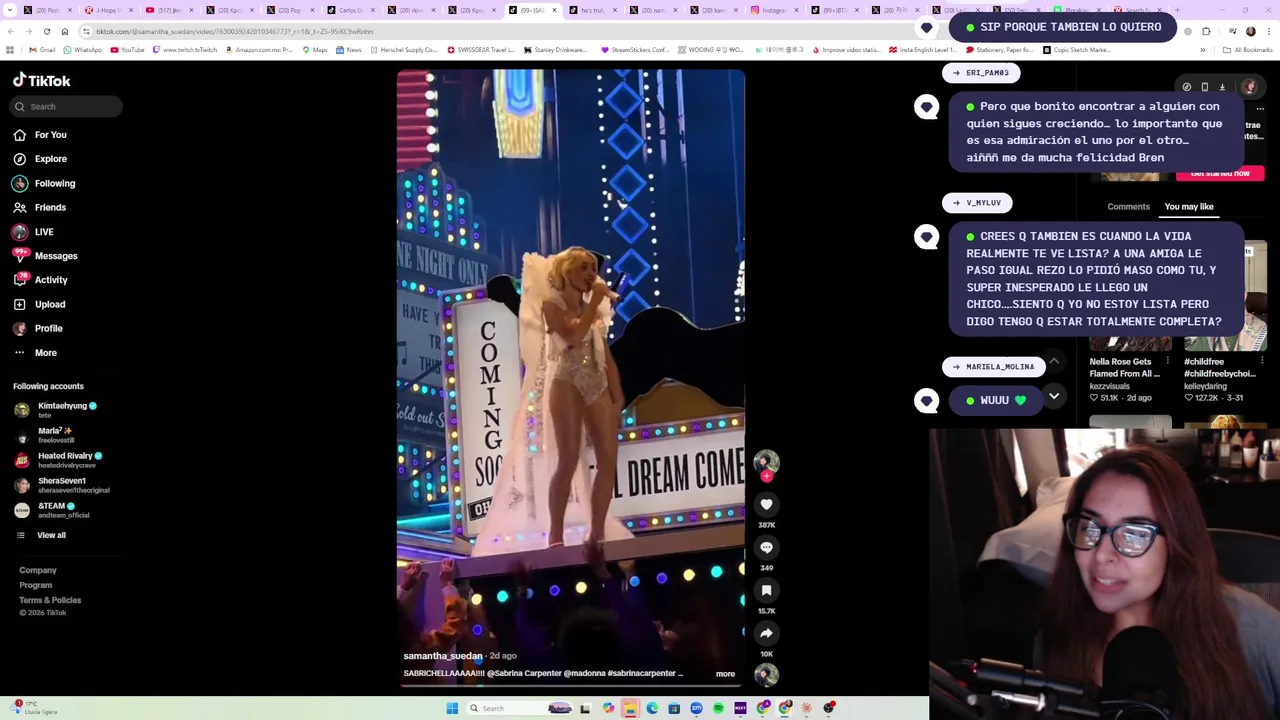Switch to the You may like tab
The image size is (1280, 720).
[1189, 207]
